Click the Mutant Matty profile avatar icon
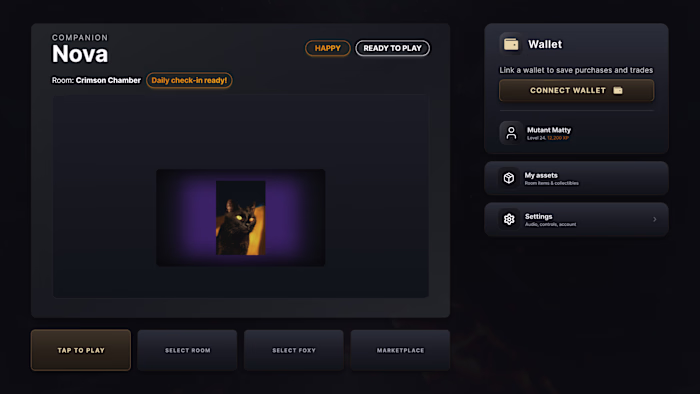The height and width of the screenshot is (394, 700). coord(511,133)
